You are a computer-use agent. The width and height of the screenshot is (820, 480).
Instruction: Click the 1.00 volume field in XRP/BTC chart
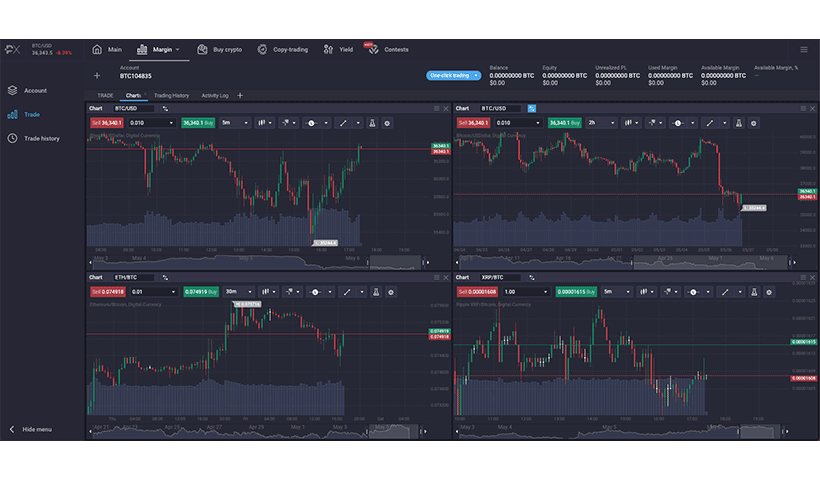pos(522,292)
